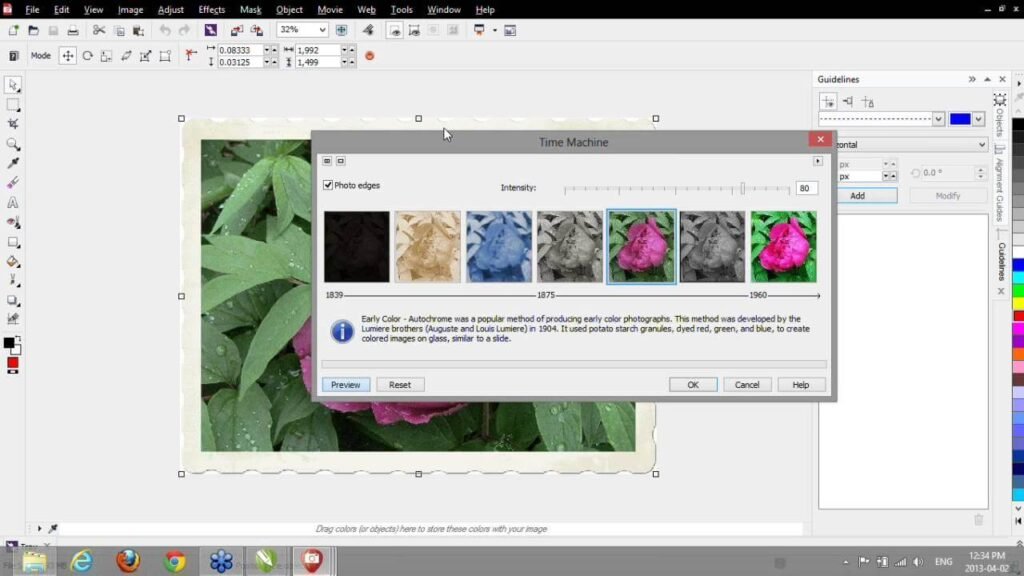Expand Time Machine flyout arrow

coord(818,161)
